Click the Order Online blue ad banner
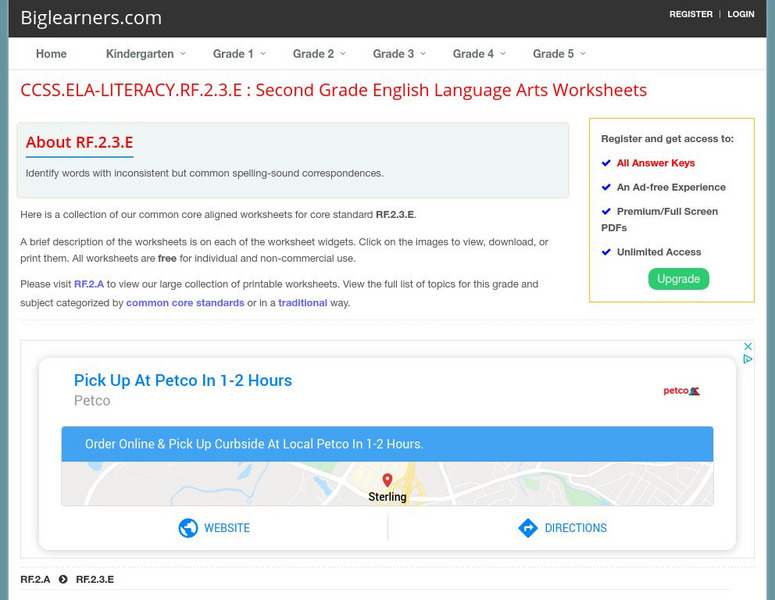The height and width of the screenshot is (600, 775). tap(387, 444)
